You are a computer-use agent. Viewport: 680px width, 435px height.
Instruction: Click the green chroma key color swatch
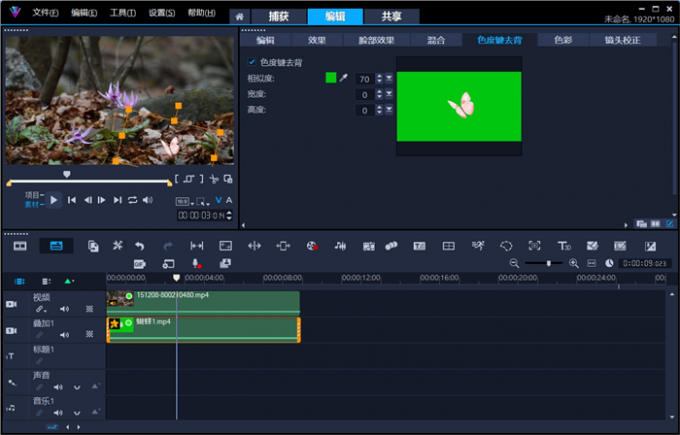coord(330,78)
